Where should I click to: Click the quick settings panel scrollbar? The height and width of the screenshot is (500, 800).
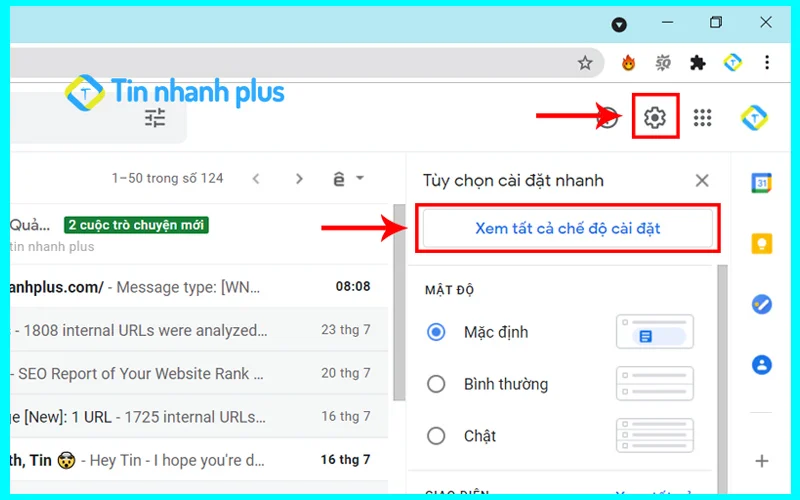[722, 378]
